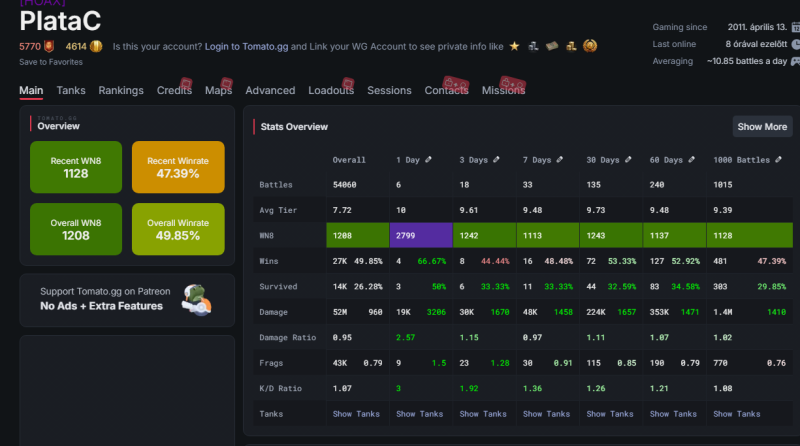Viewport: 800px width, 446px height.
Task: Switch to the Sessions tab
Action: [389, 90]
